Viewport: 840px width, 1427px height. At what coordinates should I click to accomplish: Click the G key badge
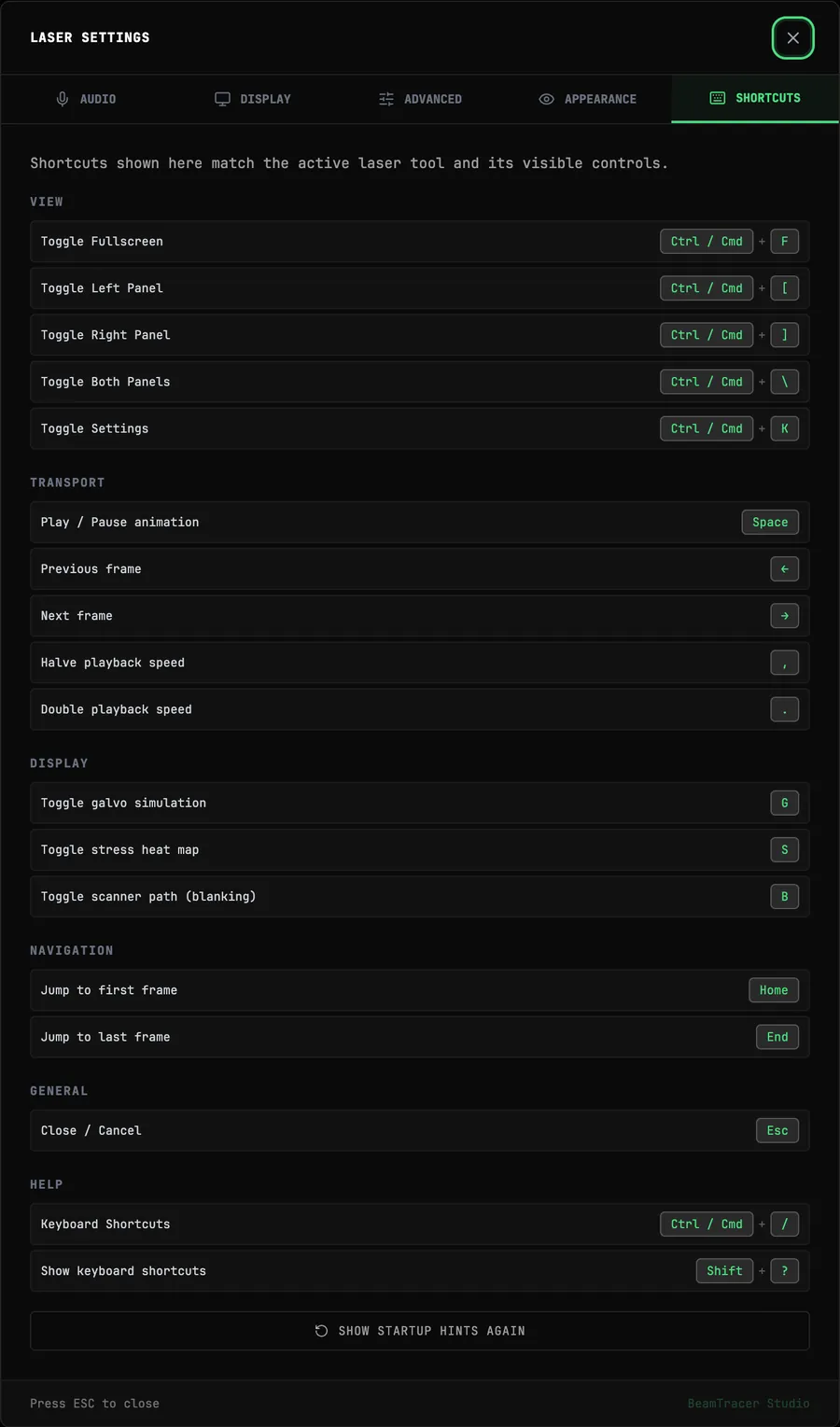pyautogui.click(x=785, y=803)
